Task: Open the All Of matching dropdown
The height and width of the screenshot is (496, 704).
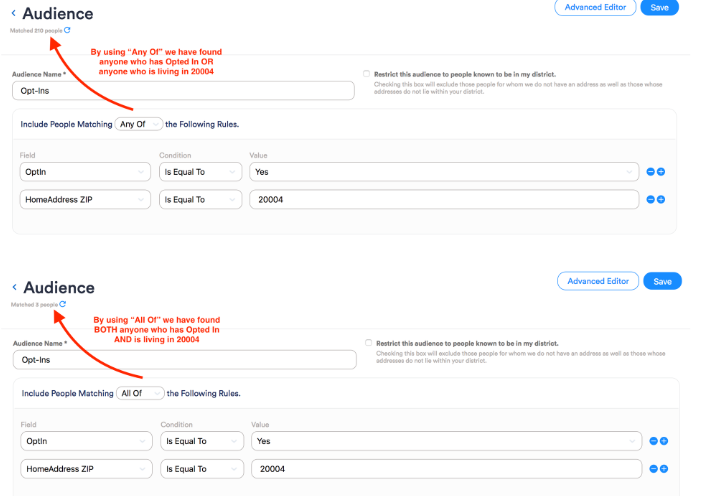Action: point(139,393)
